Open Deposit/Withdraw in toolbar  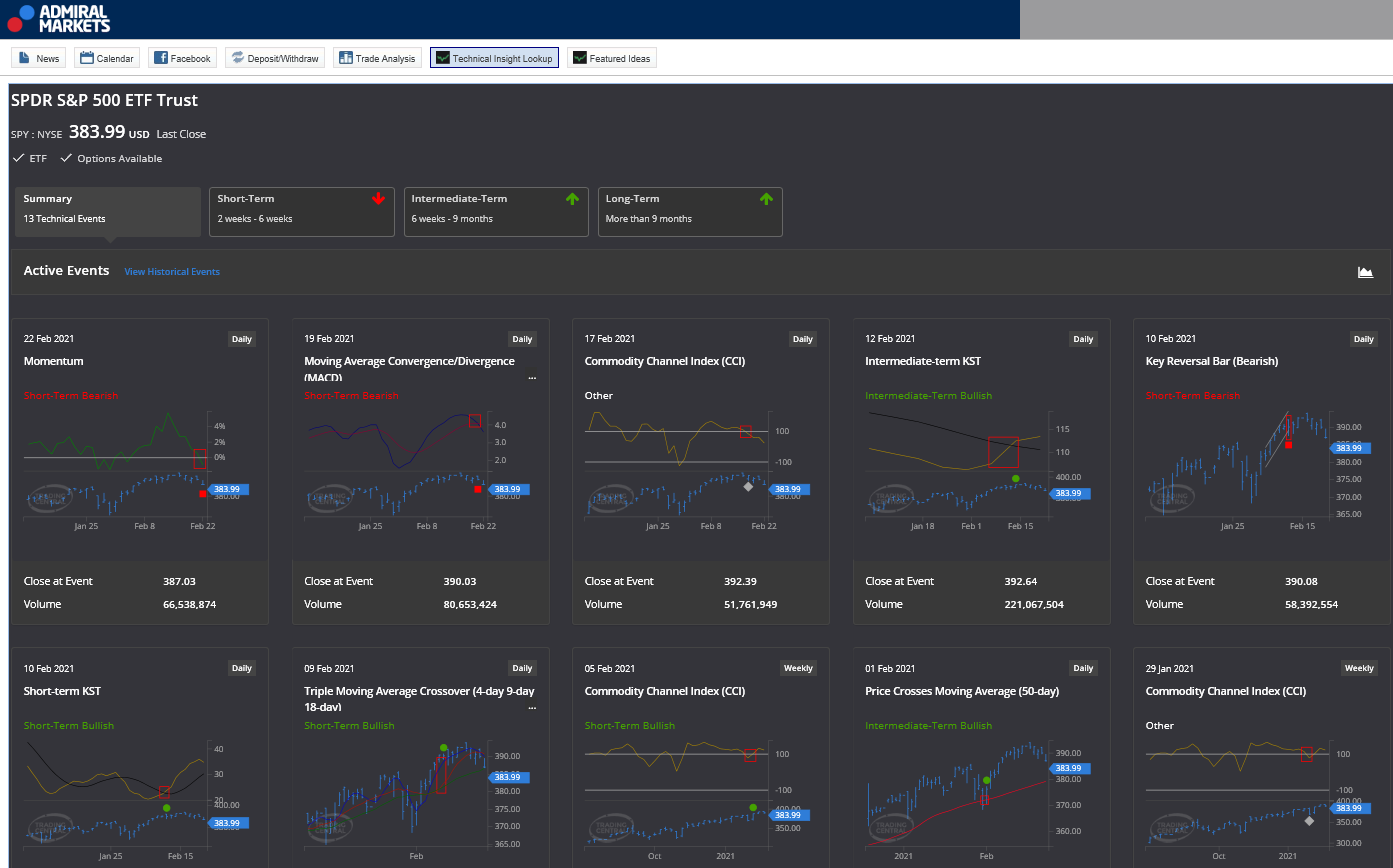tap(275, 58)
